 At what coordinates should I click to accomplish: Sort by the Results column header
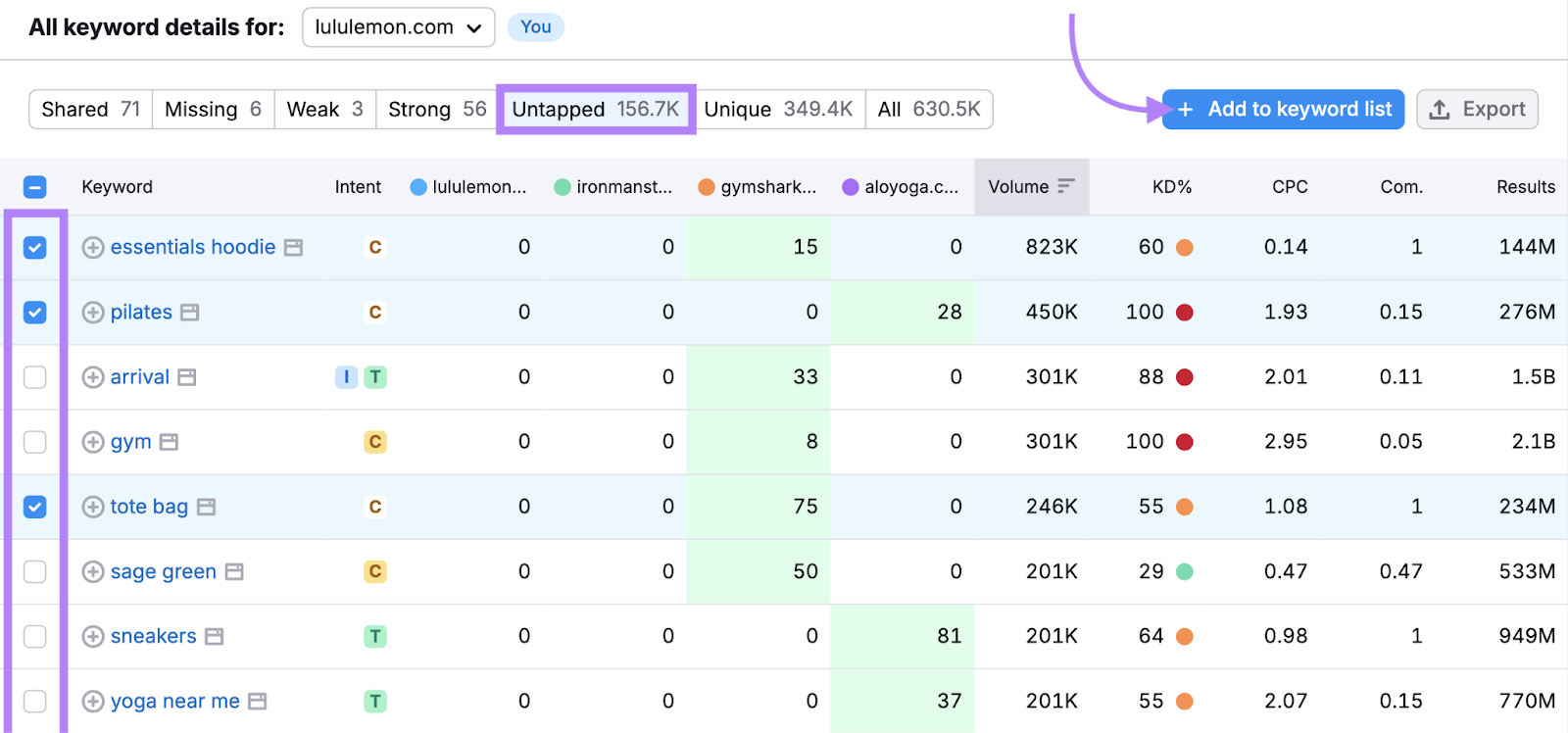1525,186
